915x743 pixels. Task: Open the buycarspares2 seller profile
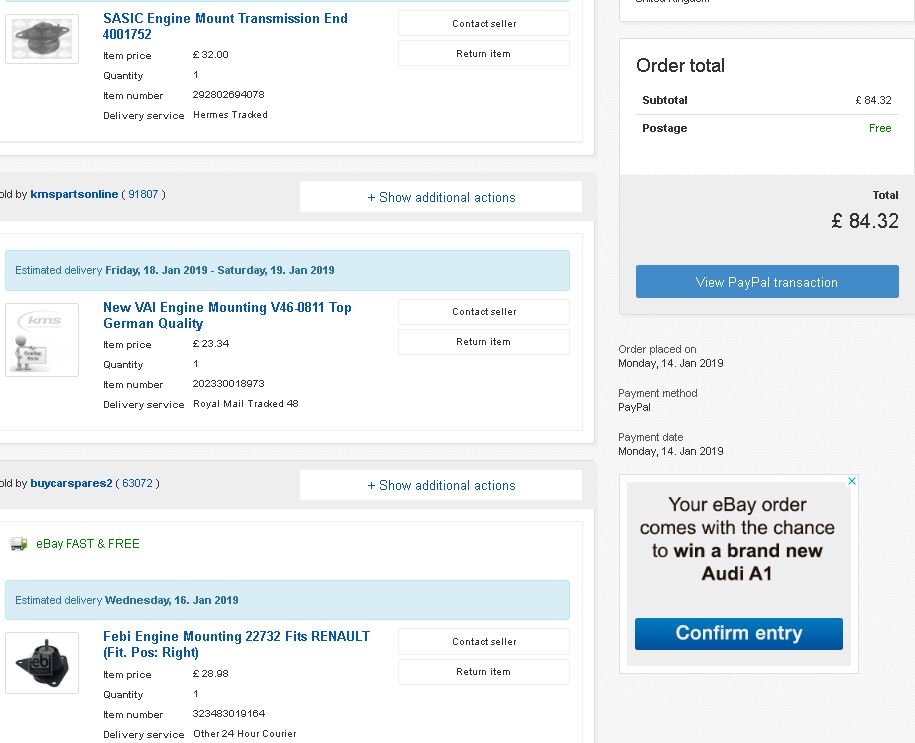coord(71,483)
